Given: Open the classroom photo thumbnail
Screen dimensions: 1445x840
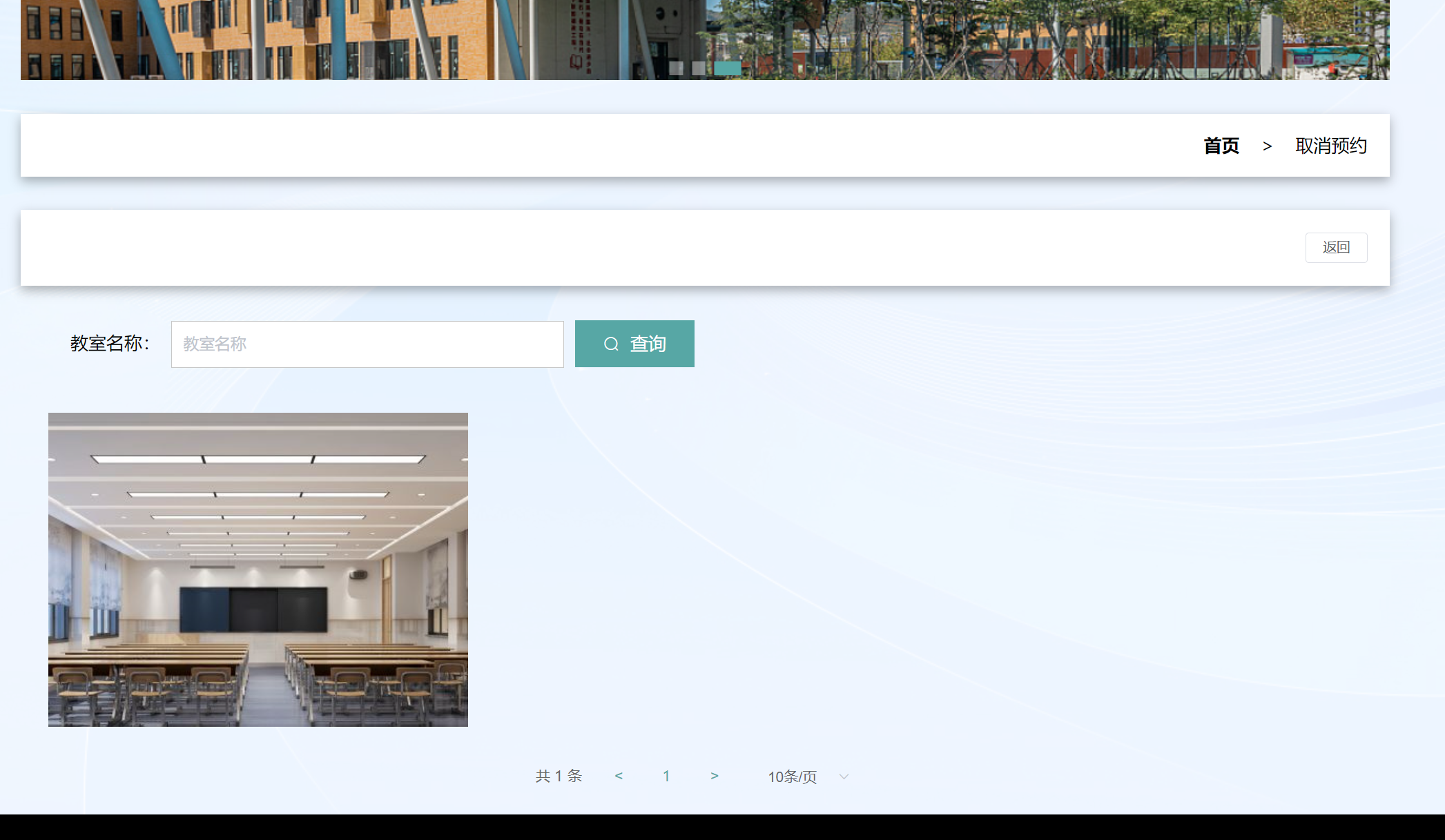Looking at the screenshot, I should tap(258, 569).
